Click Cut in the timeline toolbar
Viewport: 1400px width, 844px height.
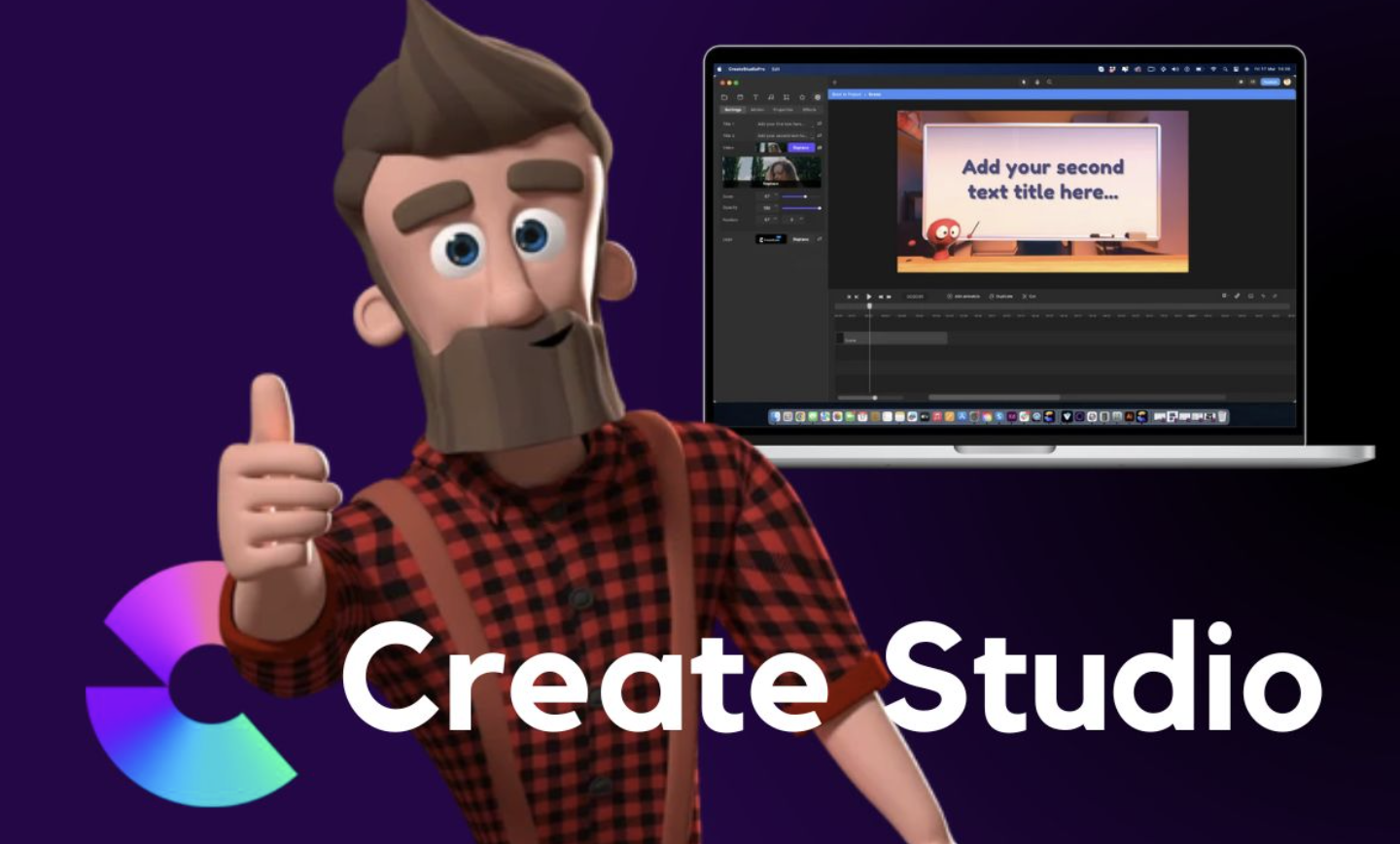(x=1030, y=296)
